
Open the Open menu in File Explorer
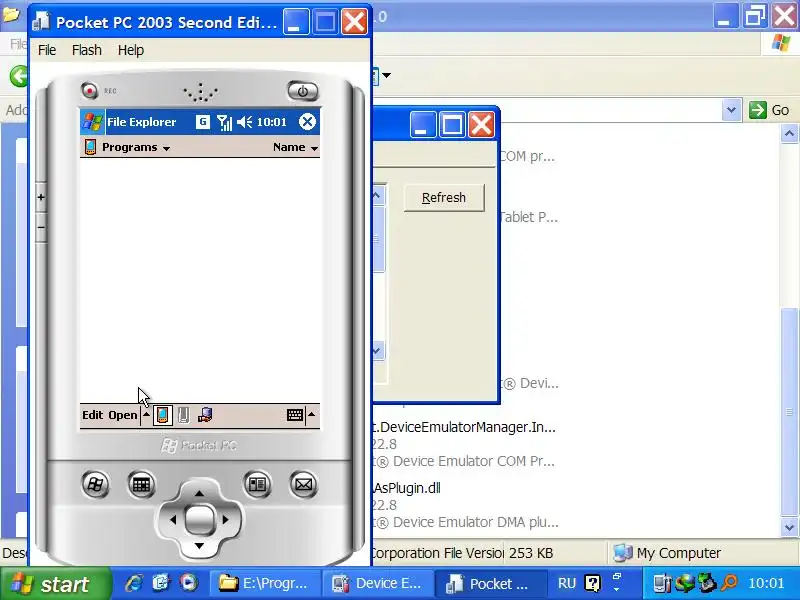coord(123,415)
